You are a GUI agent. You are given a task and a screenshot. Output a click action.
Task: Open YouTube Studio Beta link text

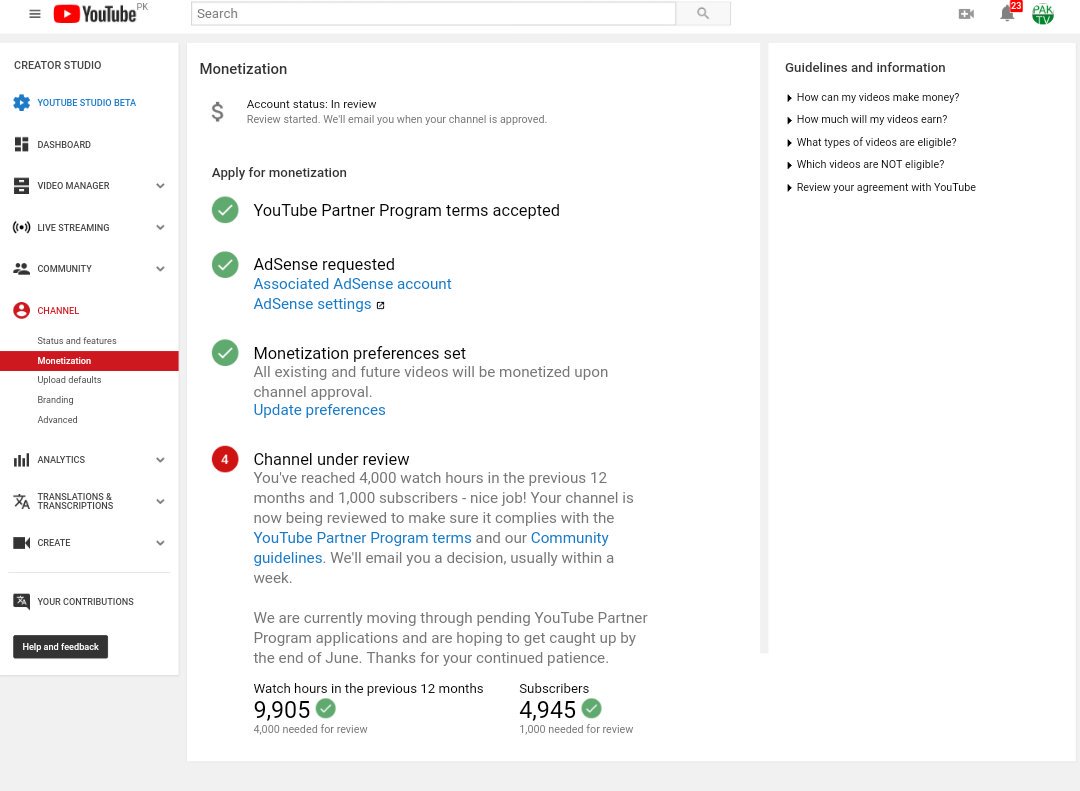coord(87,103)
